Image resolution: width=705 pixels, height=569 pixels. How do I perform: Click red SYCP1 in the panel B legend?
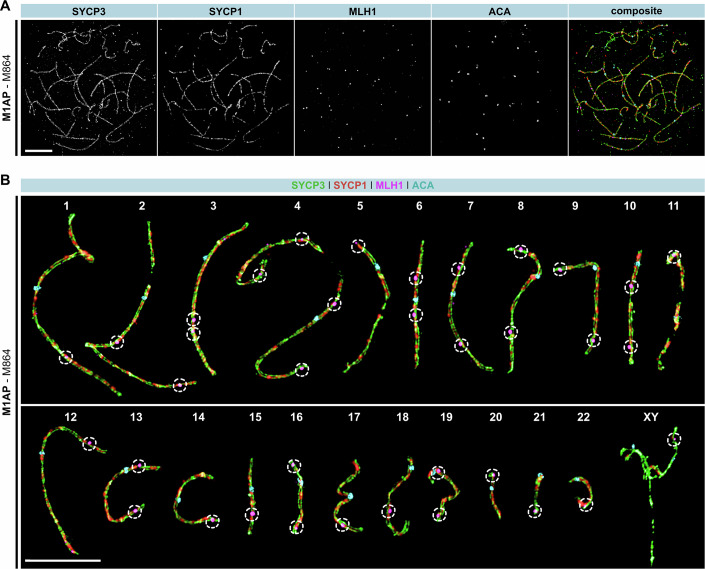point(350,185)
